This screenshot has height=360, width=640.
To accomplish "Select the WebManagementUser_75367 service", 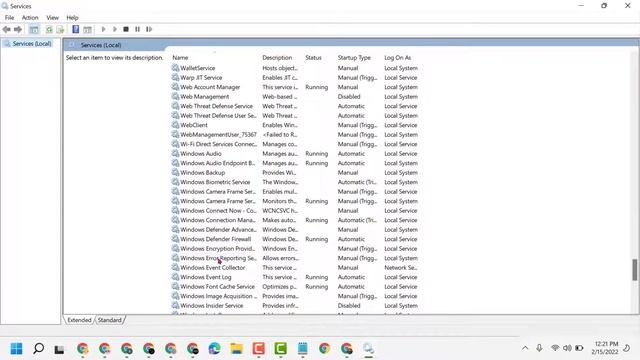I will [295, 135].
